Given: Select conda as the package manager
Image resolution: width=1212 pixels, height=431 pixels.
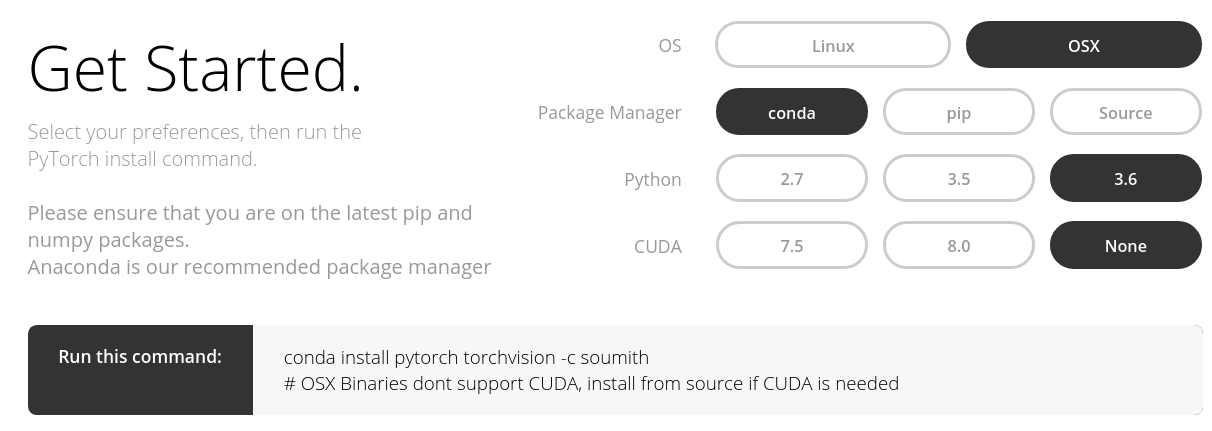Looking at the screenshot, I should [x=791, y=112].
